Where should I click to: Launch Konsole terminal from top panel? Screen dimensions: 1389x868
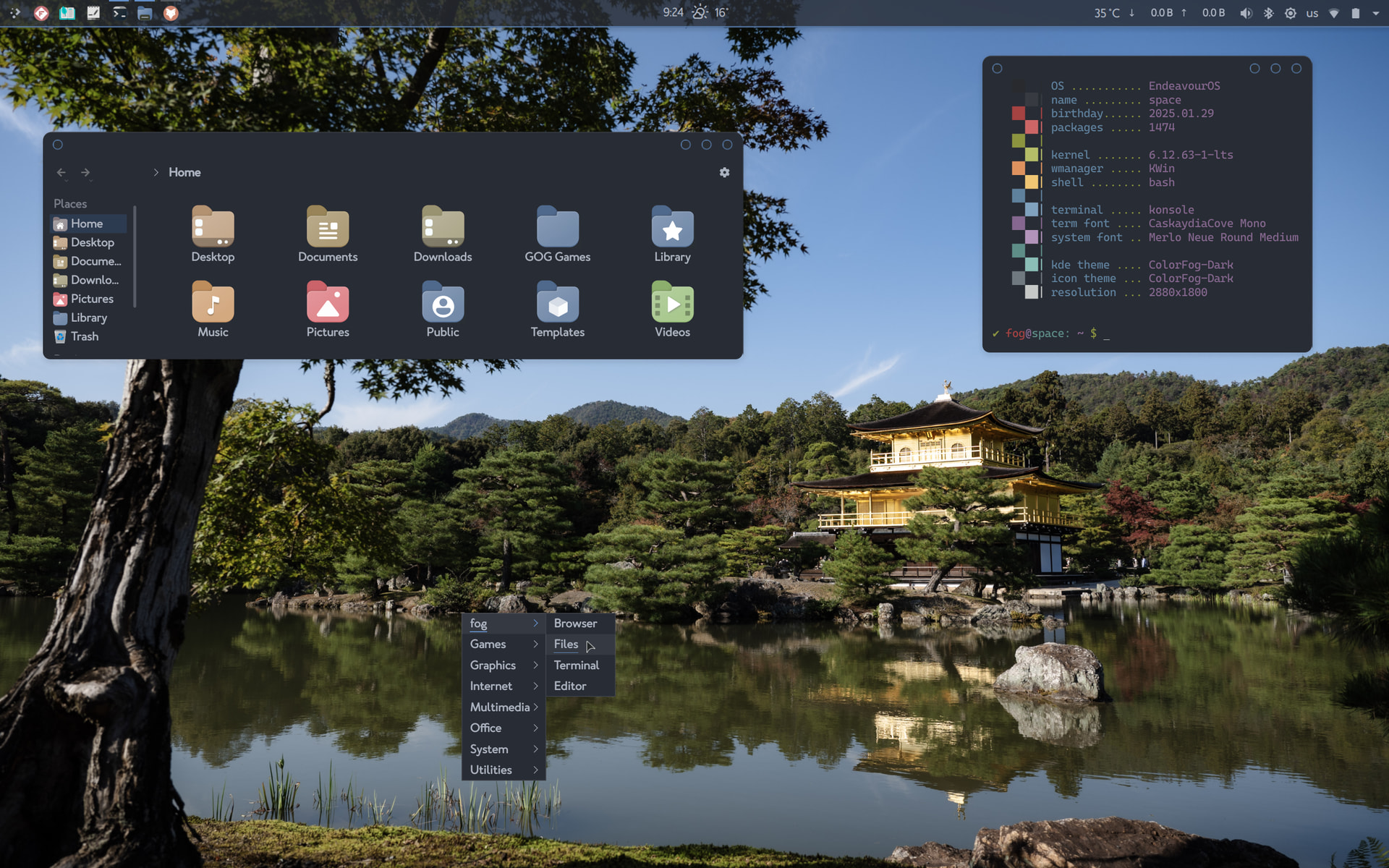(119, 13)
